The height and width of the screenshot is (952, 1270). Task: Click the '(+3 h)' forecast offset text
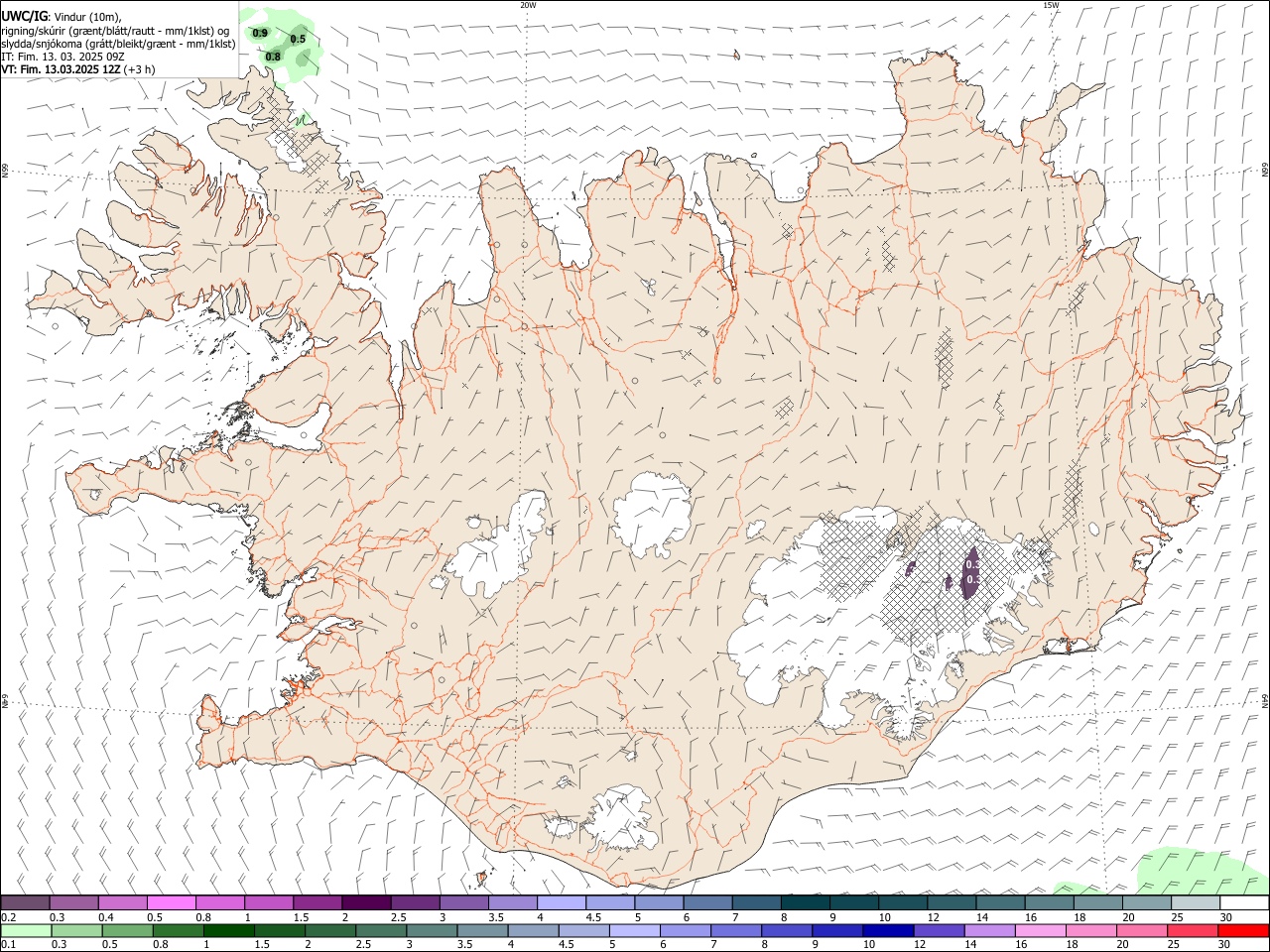click(140, 69)
